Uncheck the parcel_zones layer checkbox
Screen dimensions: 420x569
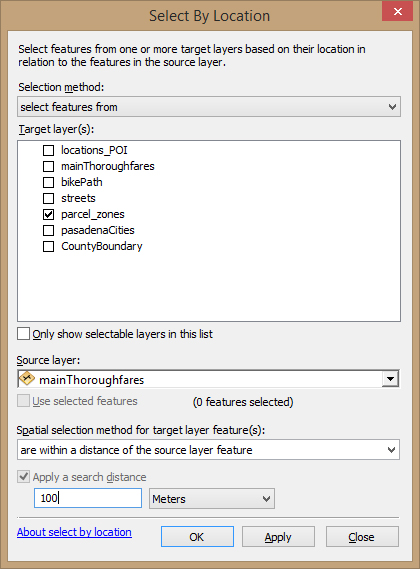[x=48, y=214]
